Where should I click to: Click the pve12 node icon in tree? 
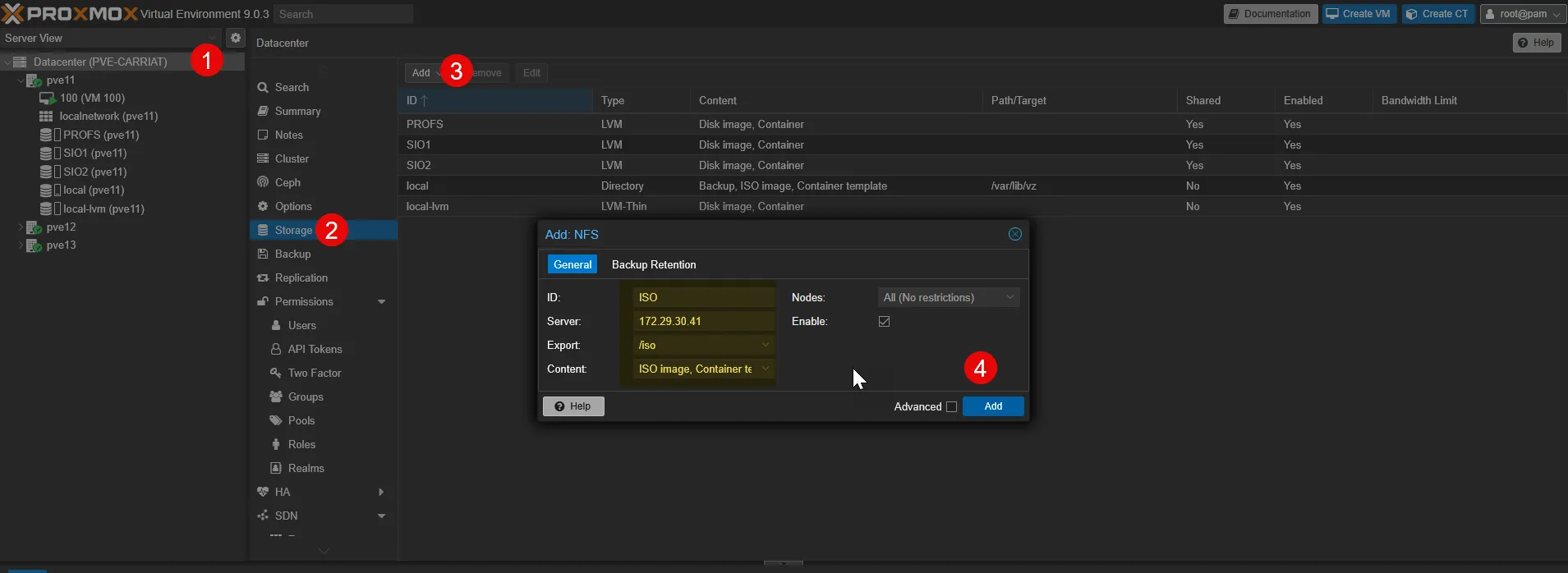tap(34, 227)
